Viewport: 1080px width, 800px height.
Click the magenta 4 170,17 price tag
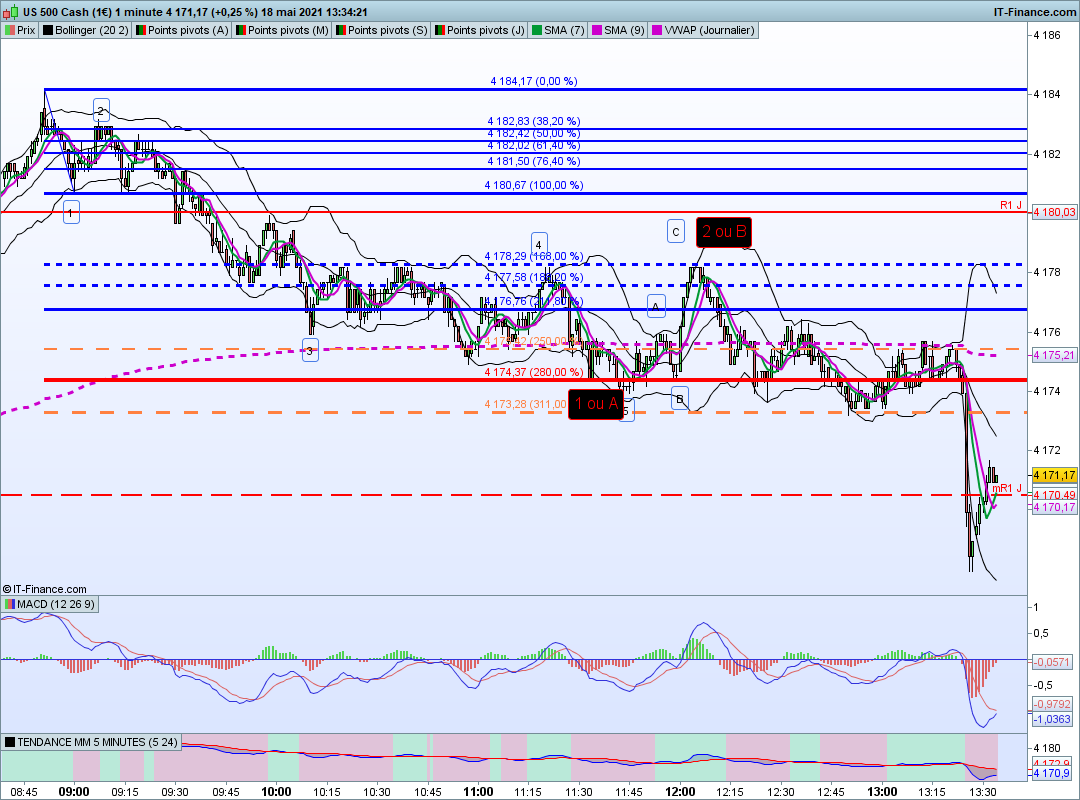pyautogui.click(x=1054, y=507)
